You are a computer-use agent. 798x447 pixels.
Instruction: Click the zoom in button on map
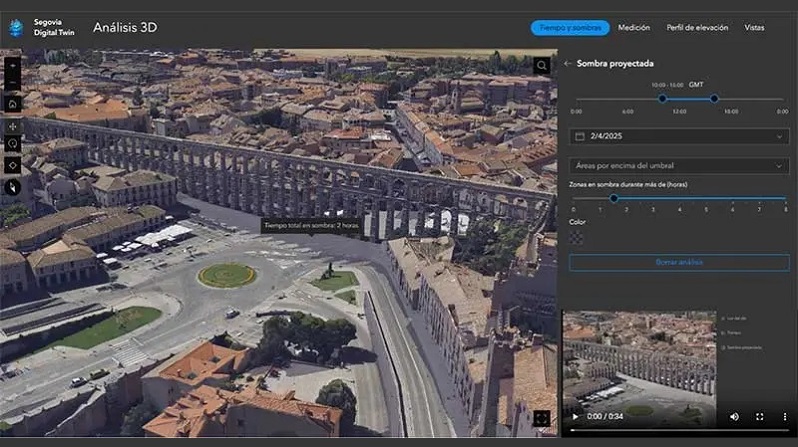point(13,65)
